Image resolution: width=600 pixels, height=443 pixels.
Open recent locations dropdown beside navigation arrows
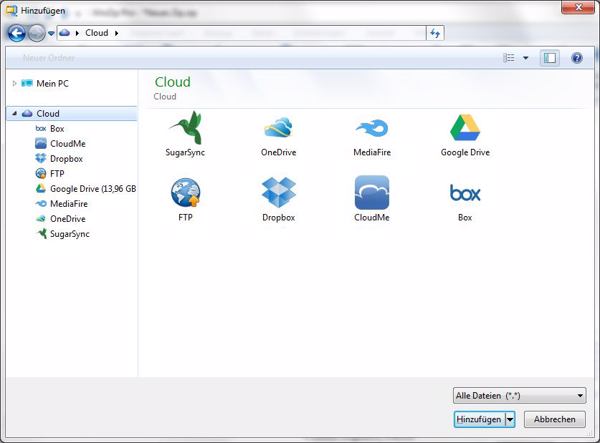coord(51,34)
